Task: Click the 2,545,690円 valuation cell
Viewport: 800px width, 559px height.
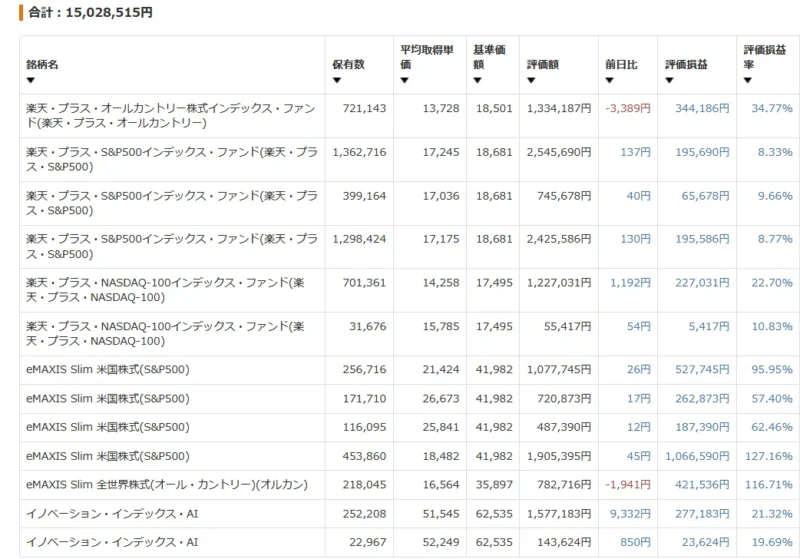Action: [x=559, y=153]
